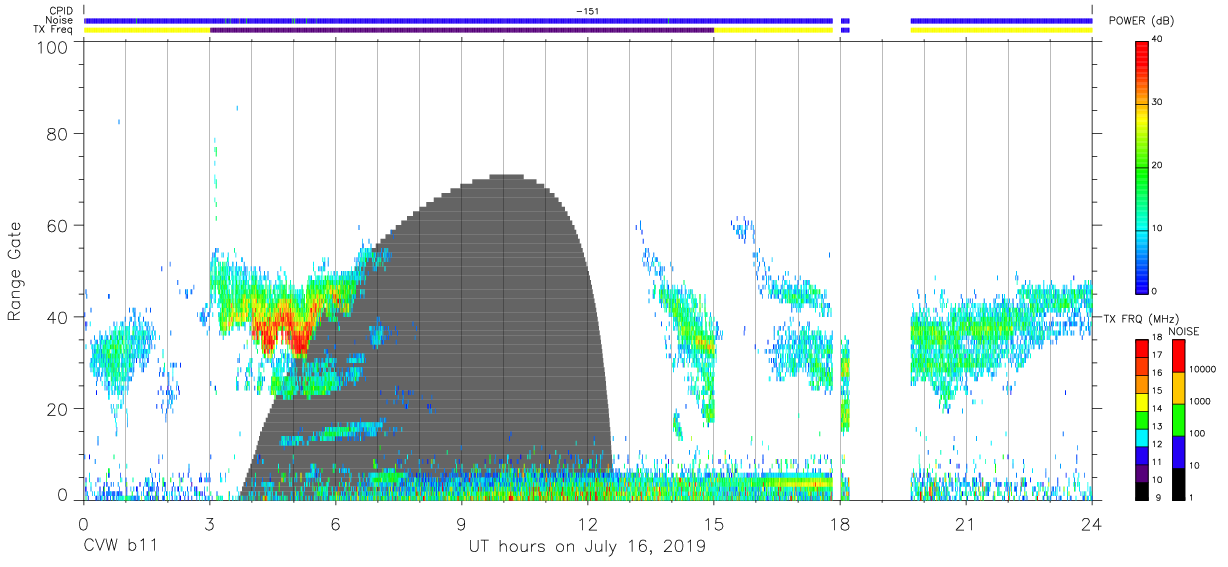Click the 6 tick on UT hours axis
Viewport: 1228px width, 567px height.
[335, 524]
